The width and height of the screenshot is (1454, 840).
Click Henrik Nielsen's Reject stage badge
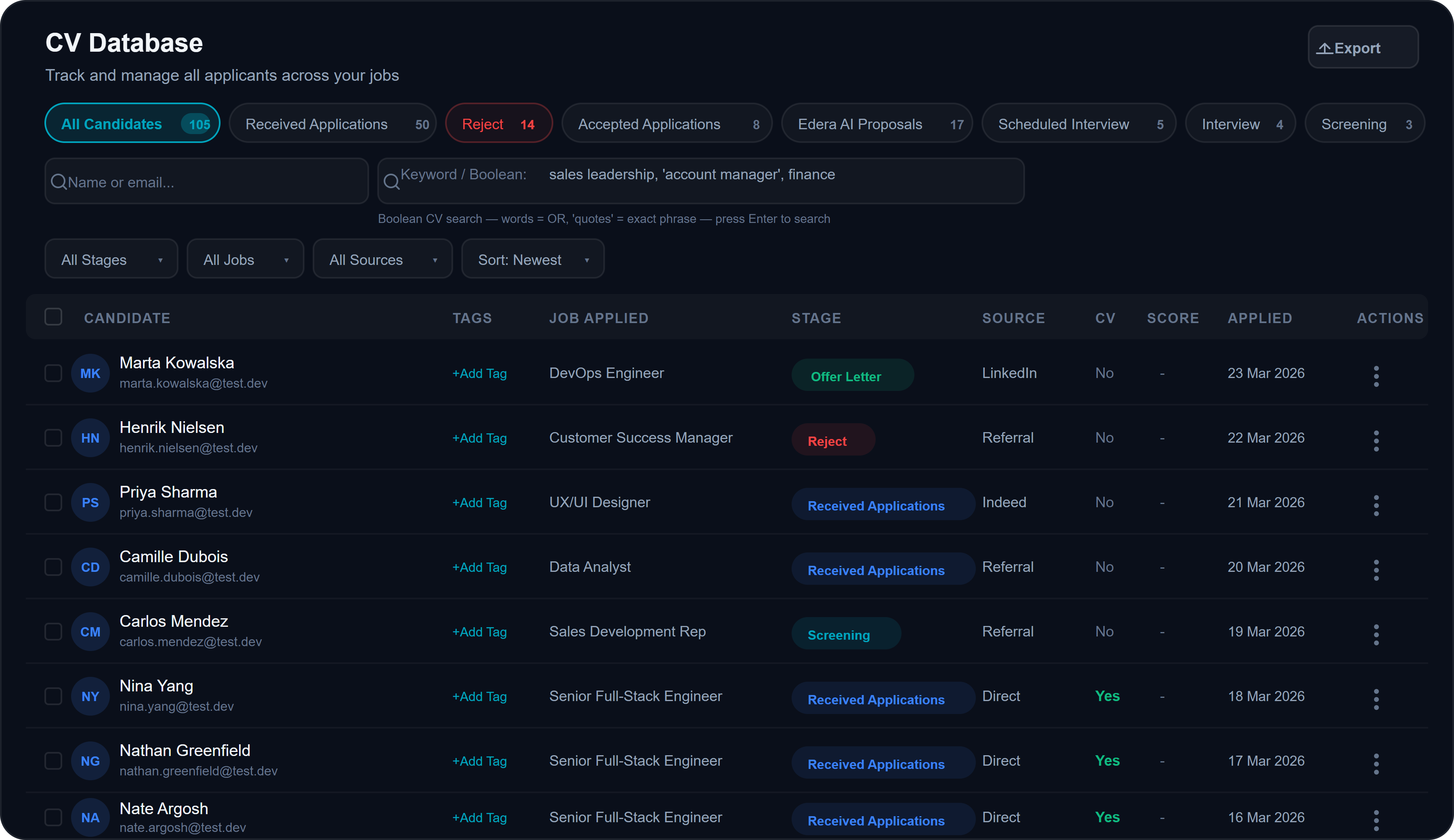(832, 440)
